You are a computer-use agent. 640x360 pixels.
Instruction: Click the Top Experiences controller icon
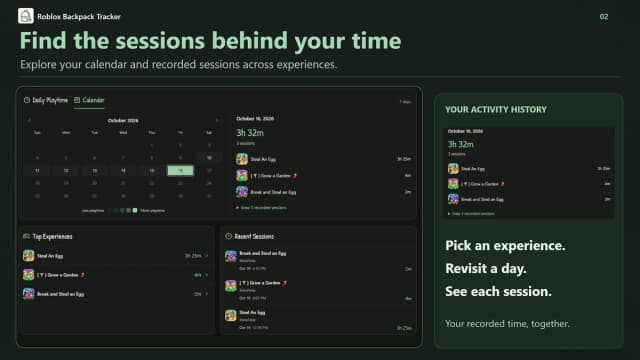click(27, 236)
